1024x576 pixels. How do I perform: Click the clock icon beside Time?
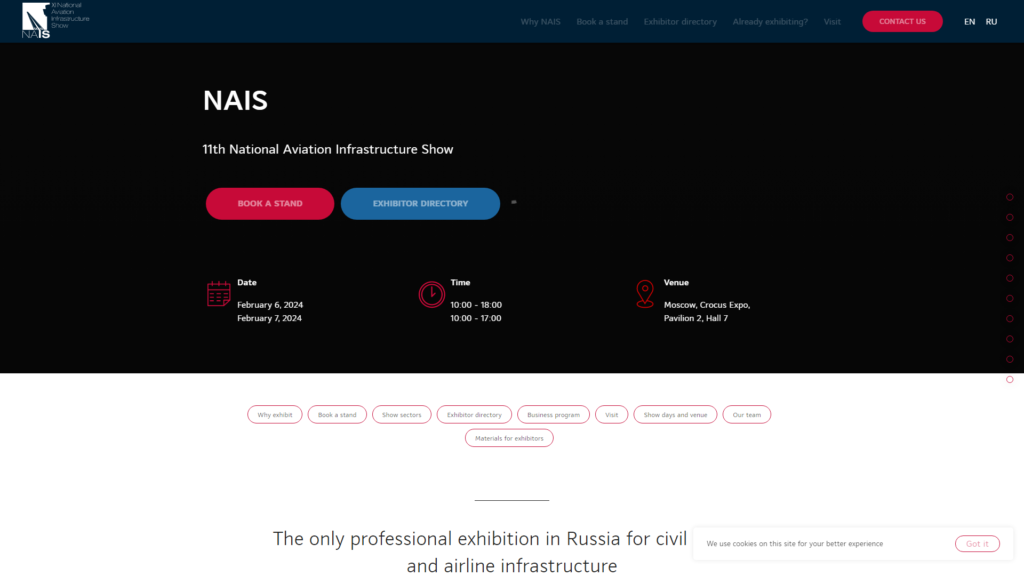pyautogui.click(x=432, y=295)
